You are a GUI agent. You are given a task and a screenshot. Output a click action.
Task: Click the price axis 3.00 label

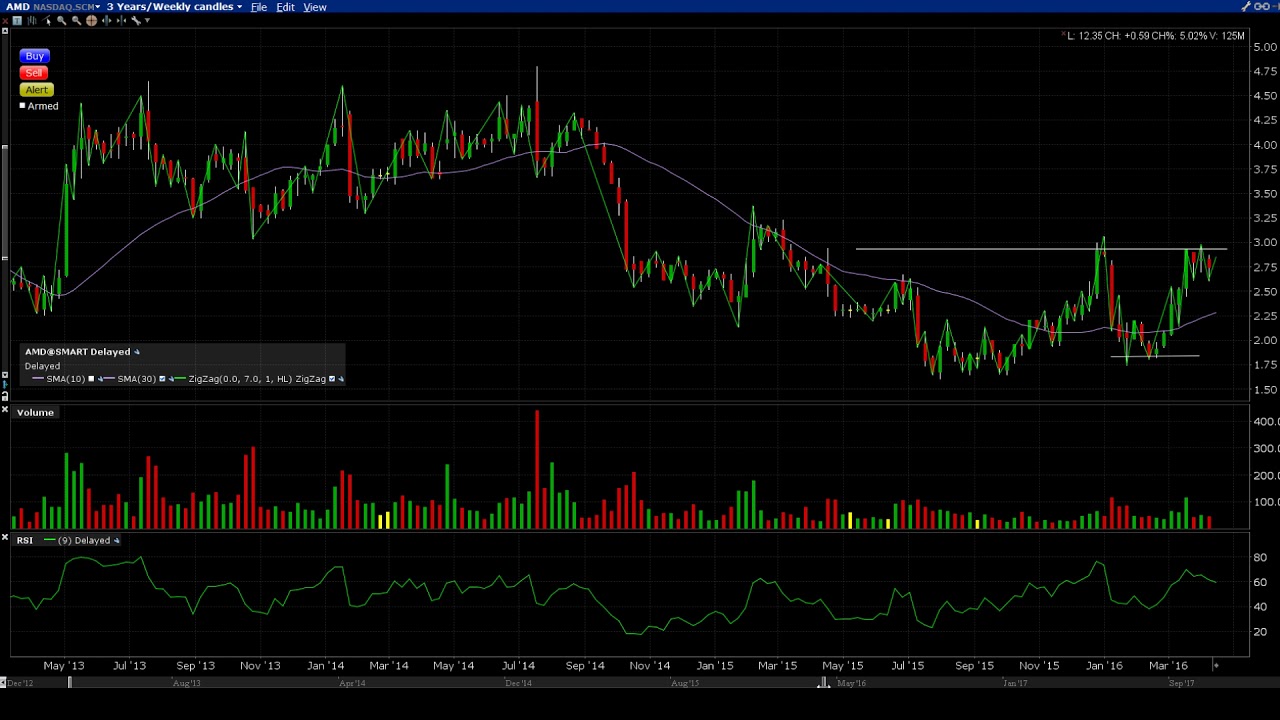[1265, 243]
